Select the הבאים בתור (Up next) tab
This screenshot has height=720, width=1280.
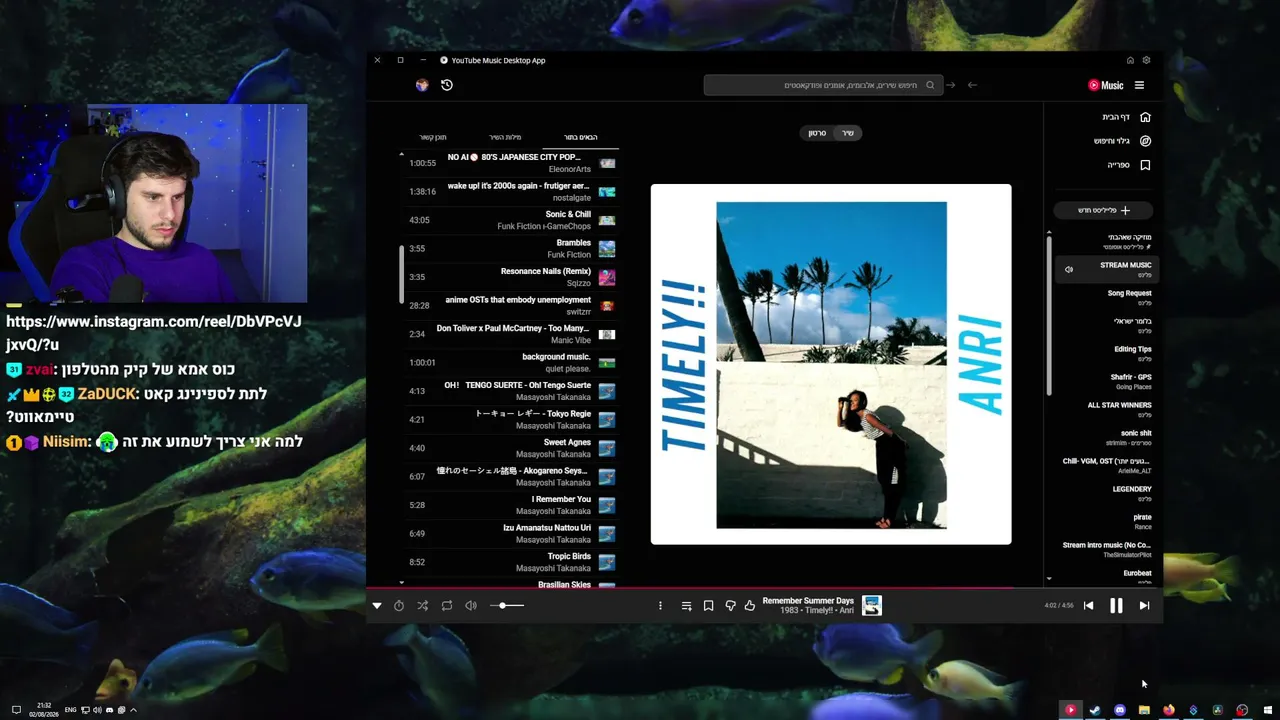tap(581, 137)
